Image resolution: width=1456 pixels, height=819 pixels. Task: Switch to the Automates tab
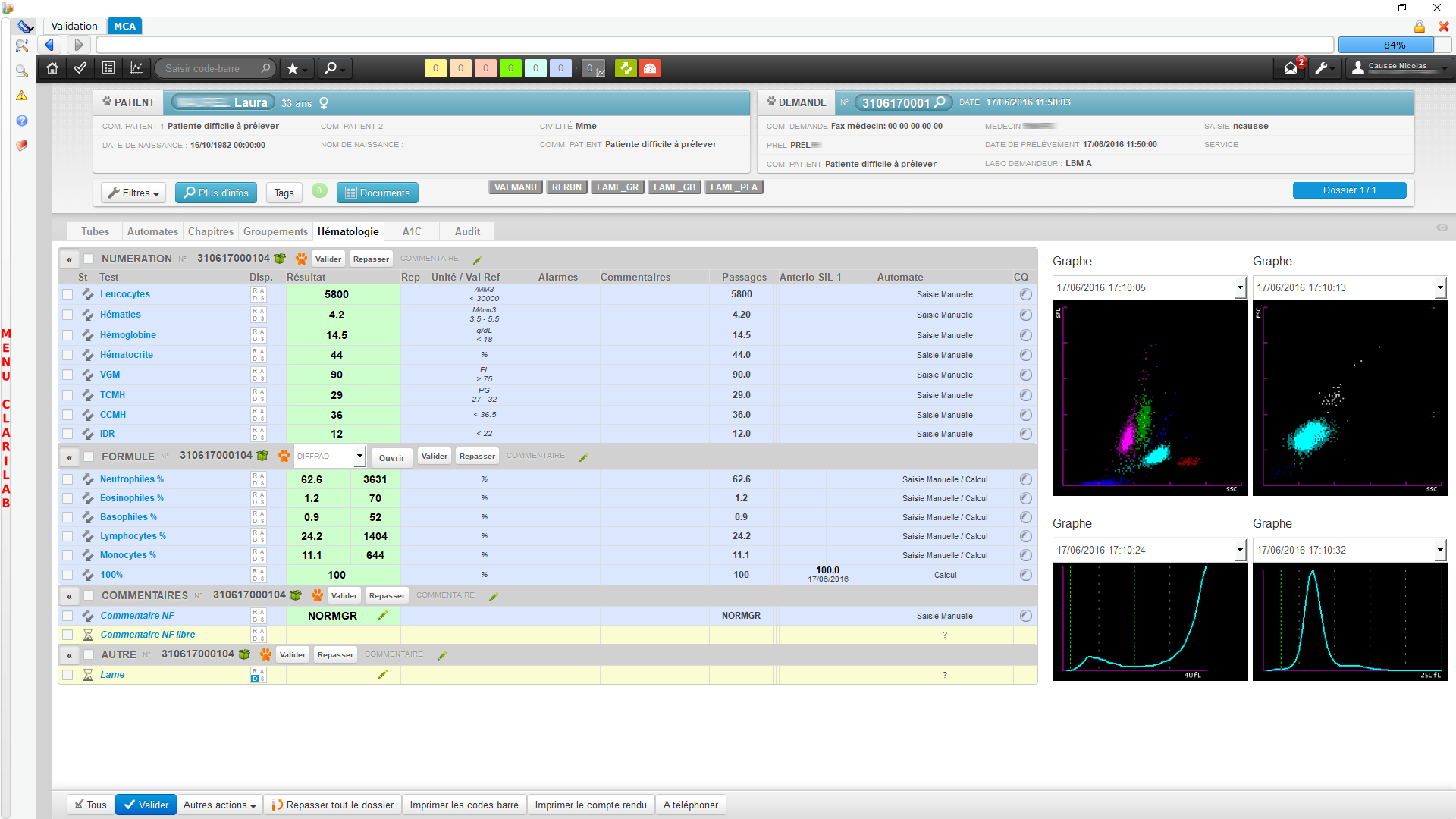(152, 231)
